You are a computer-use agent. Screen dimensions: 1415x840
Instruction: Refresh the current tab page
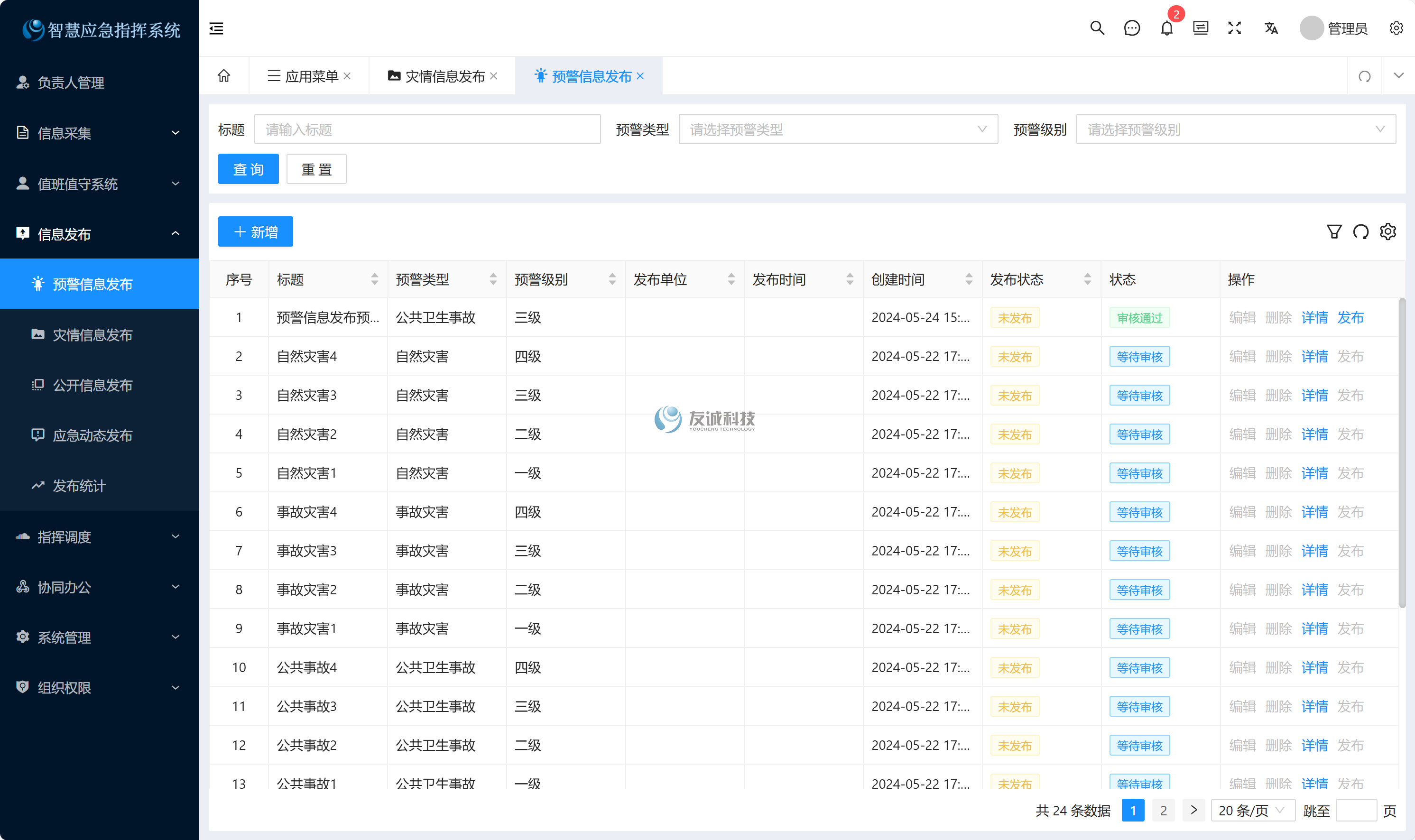(x=1365, y=76)
